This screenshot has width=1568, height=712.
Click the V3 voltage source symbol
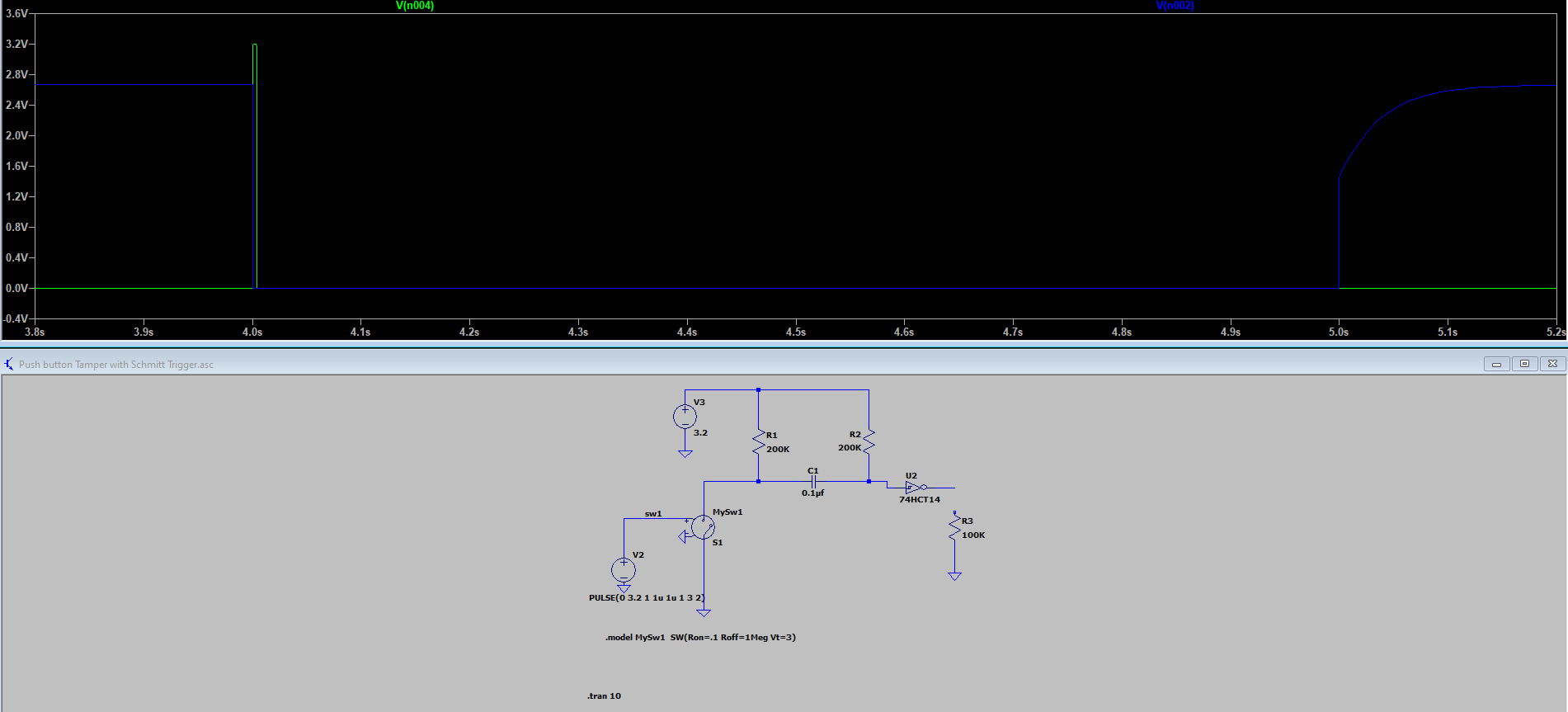pyautogui.click(x=685, y=417)
